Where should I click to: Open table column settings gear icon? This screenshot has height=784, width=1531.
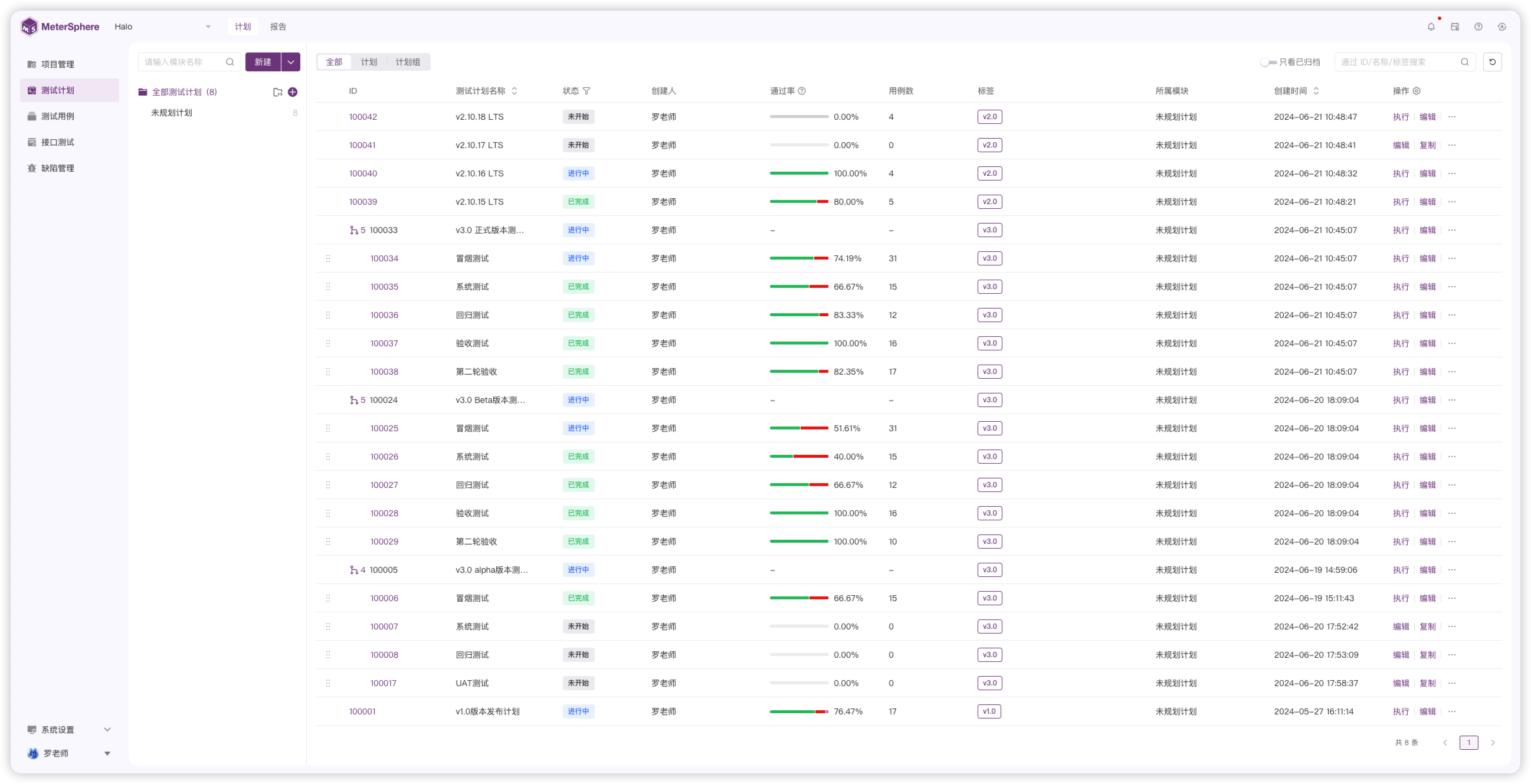1417,91
